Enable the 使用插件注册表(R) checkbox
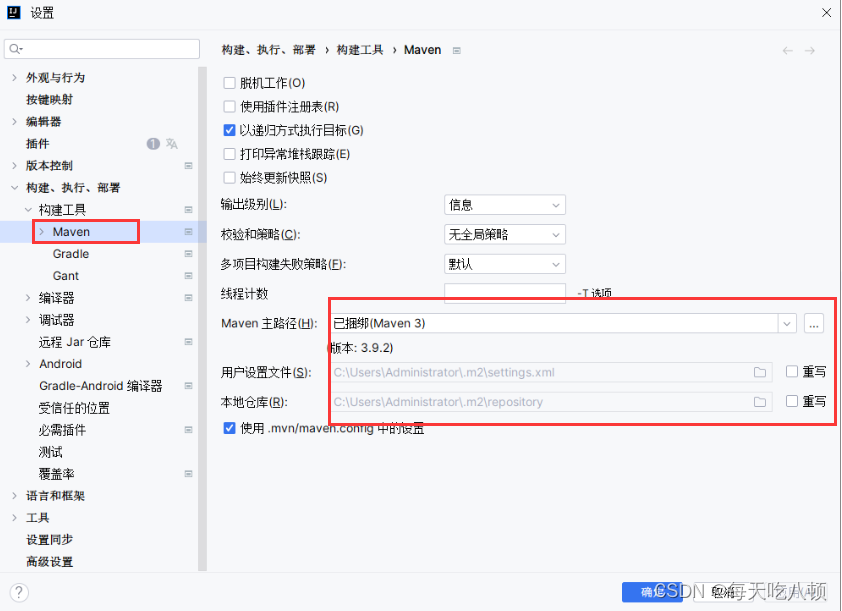 point(229,106)
